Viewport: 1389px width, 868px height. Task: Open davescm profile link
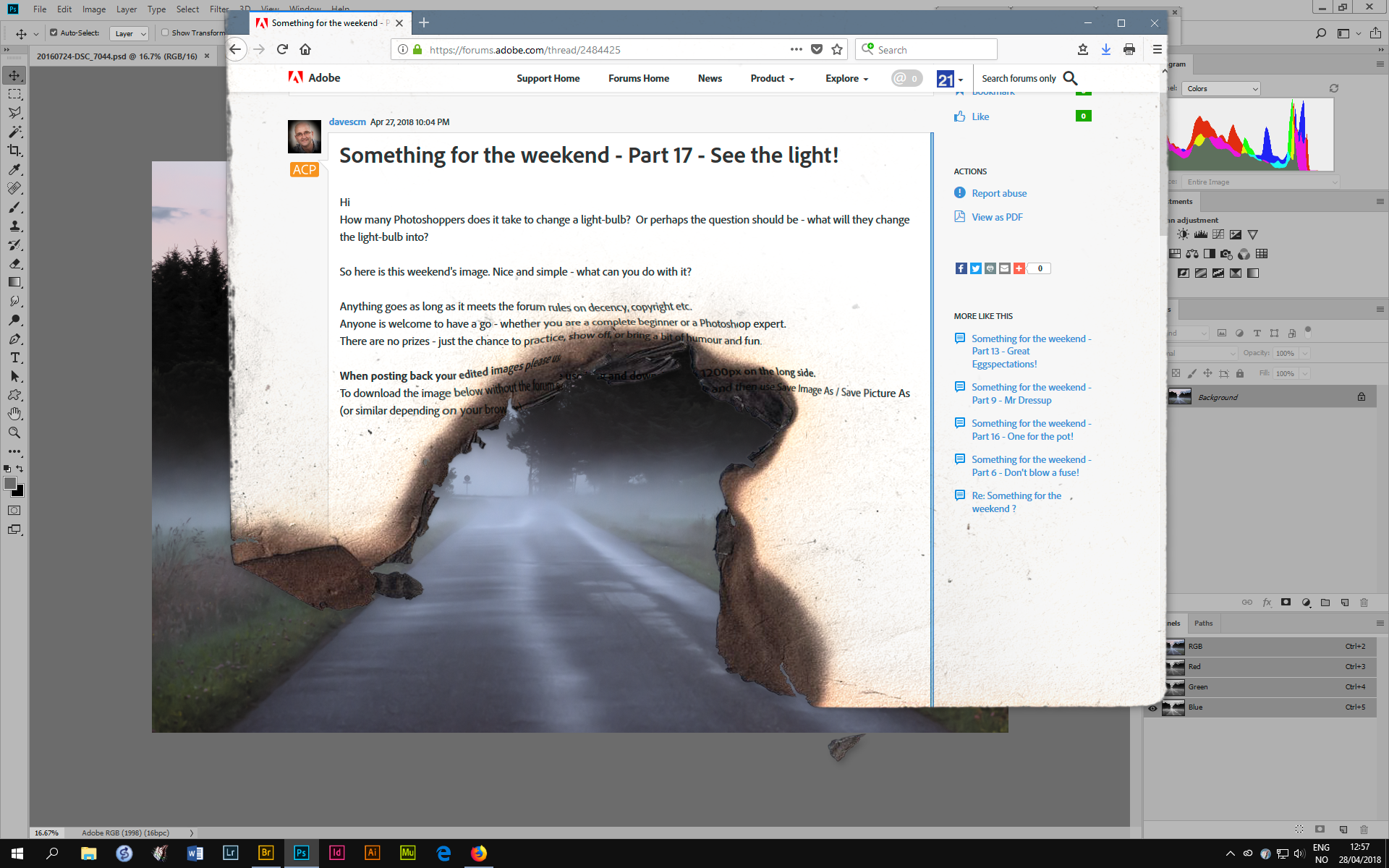(347, 122)
